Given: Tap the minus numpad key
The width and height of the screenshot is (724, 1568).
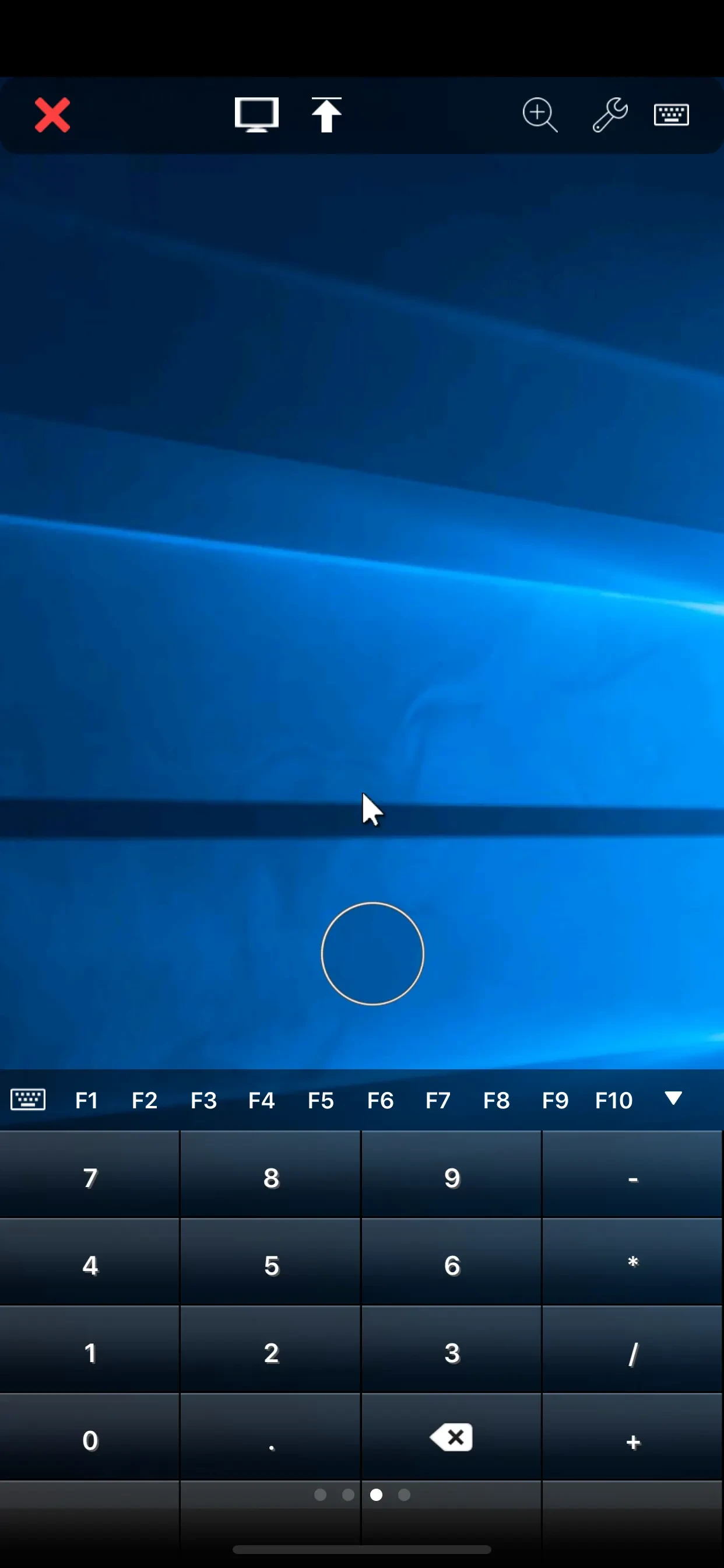Looking at the screenshot, I should pyautogui.click(x=632, y=1175).
